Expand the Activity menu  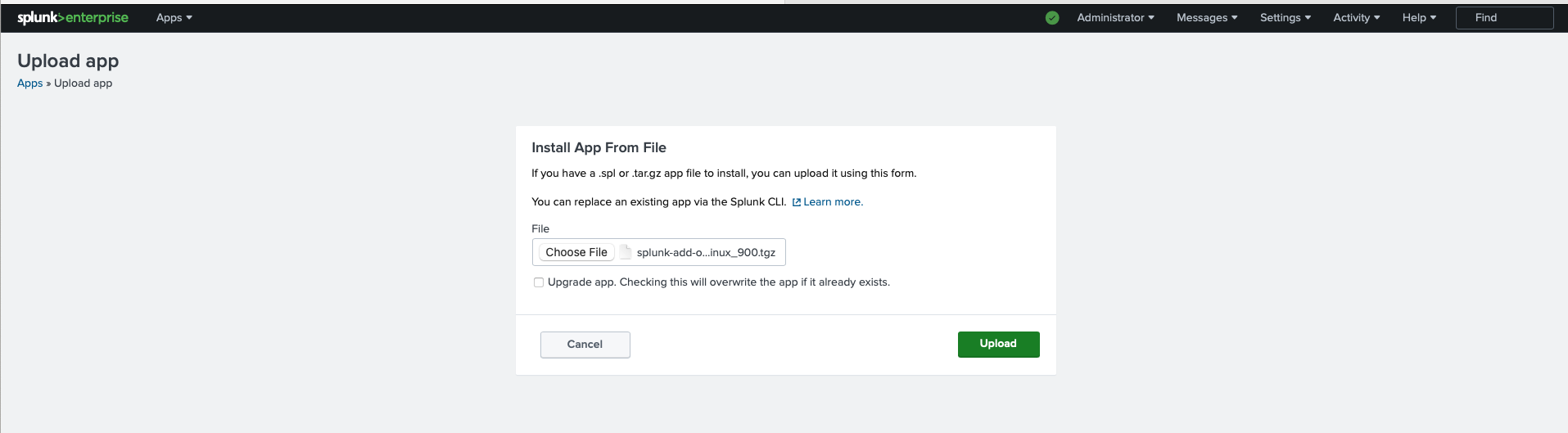point(1357,17)
